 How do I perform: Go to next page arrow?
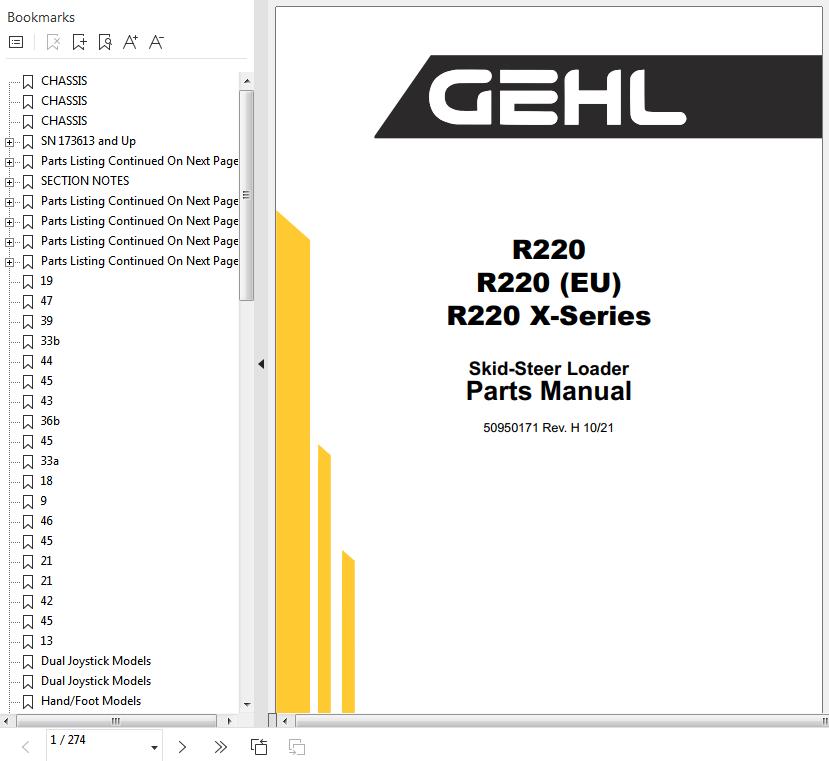click(182, 747)
